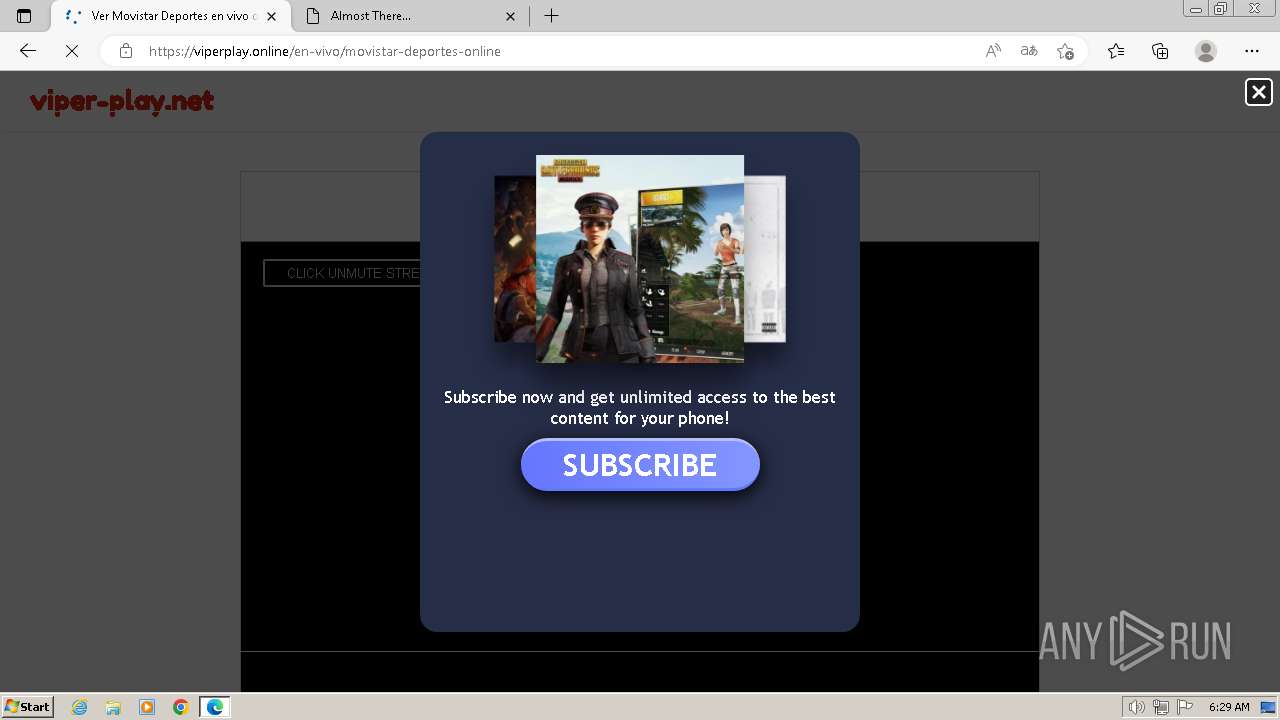Image resolution: width=1280 pixels, height=720 pixels.
Task: Open the Read aloud icon in the address bar
Action: (x=993, y=51)
